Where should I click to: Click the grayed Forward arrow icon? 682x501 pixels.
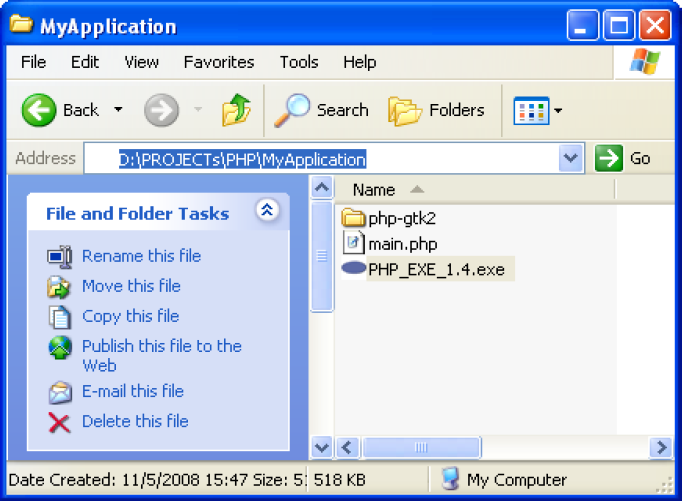[161, 110]
